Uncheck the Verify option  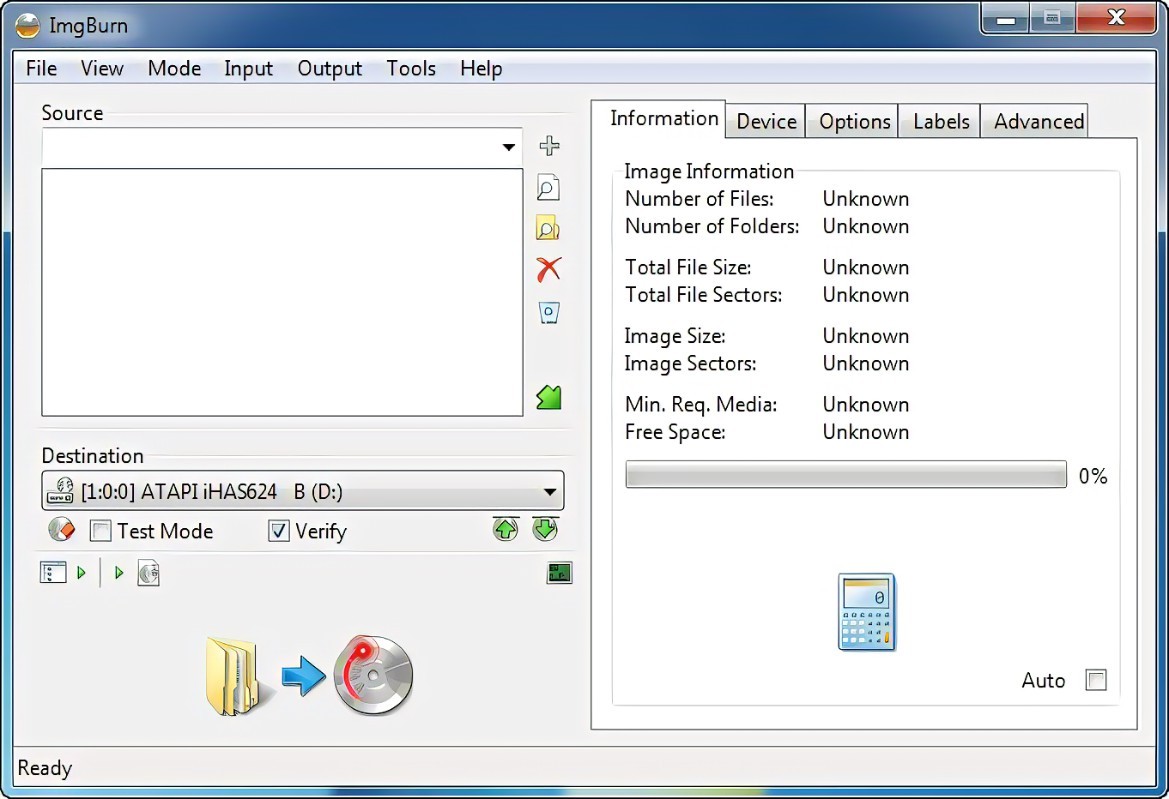(x=279, y=531)
